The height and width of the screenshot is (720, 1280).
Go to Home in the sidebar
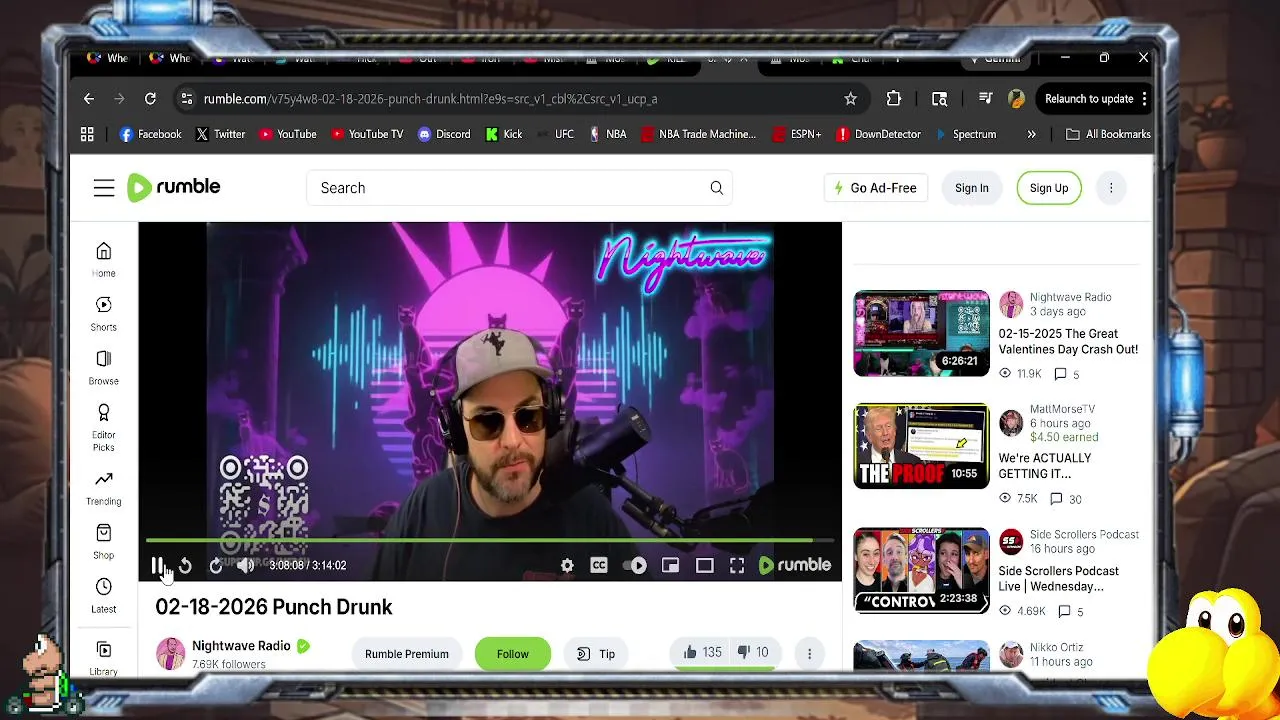point(104,259)
